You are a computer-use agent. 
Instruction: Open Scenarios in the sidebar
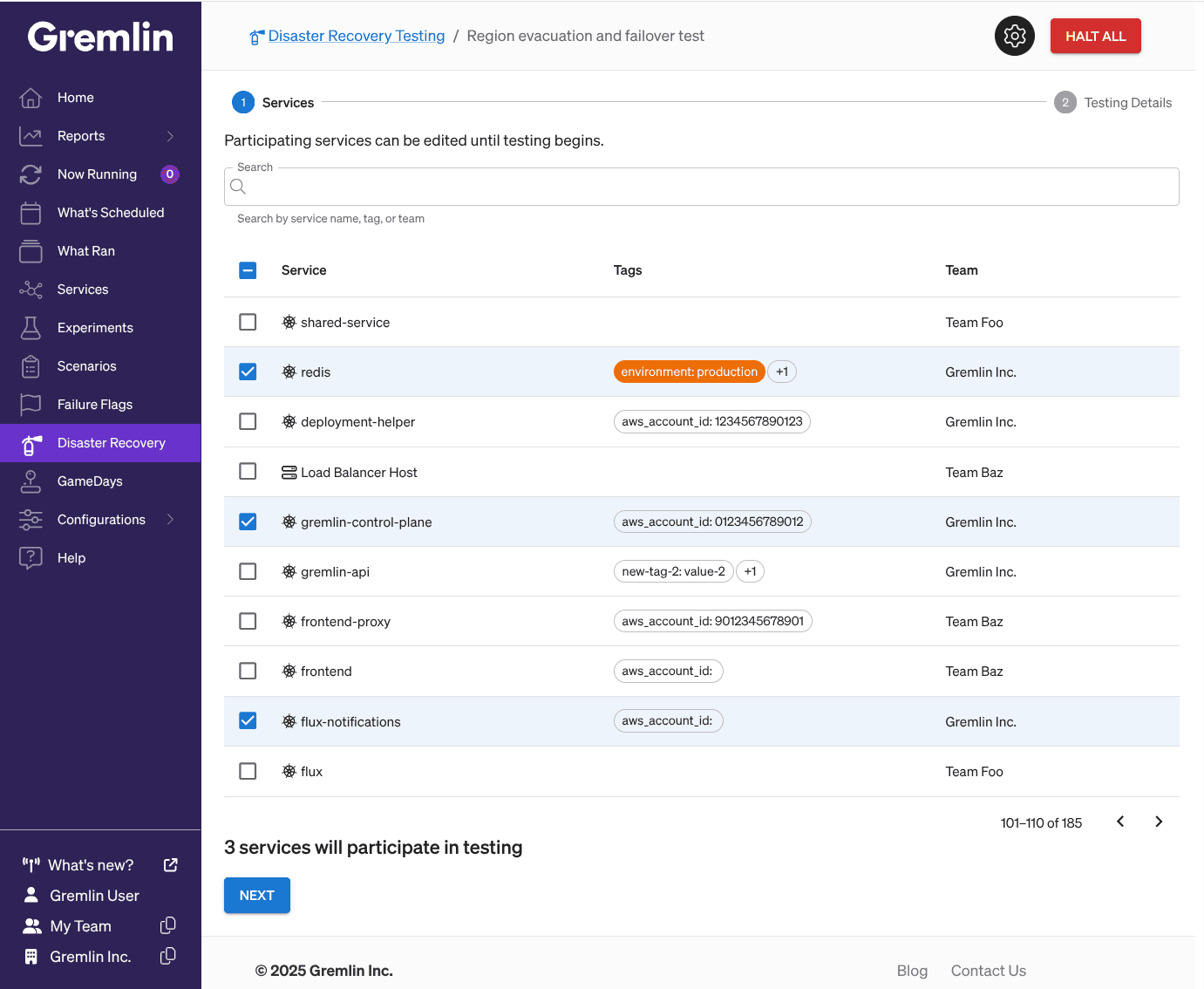pos(100,366)
